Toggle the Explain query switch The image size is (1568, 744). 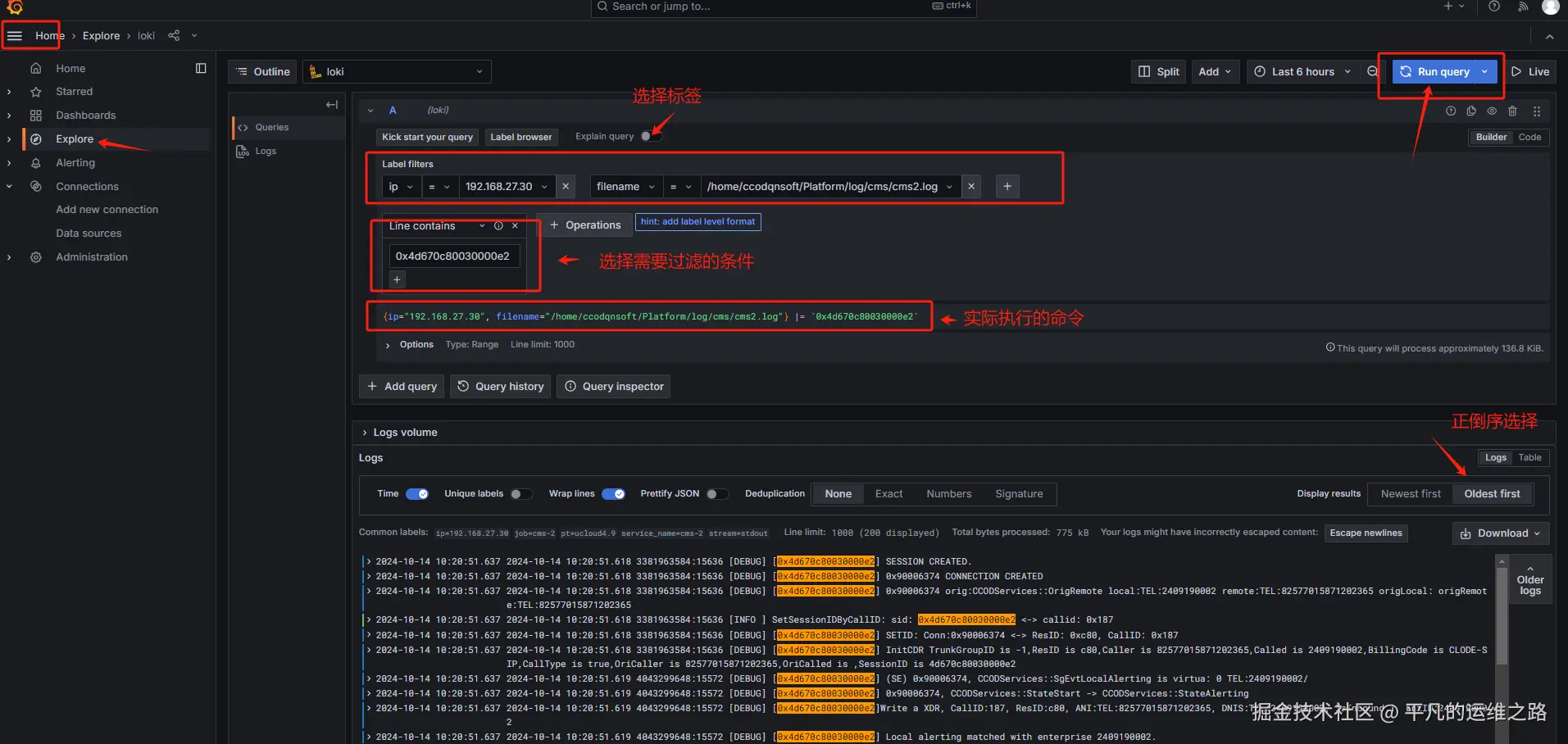(x=651, y=137)
